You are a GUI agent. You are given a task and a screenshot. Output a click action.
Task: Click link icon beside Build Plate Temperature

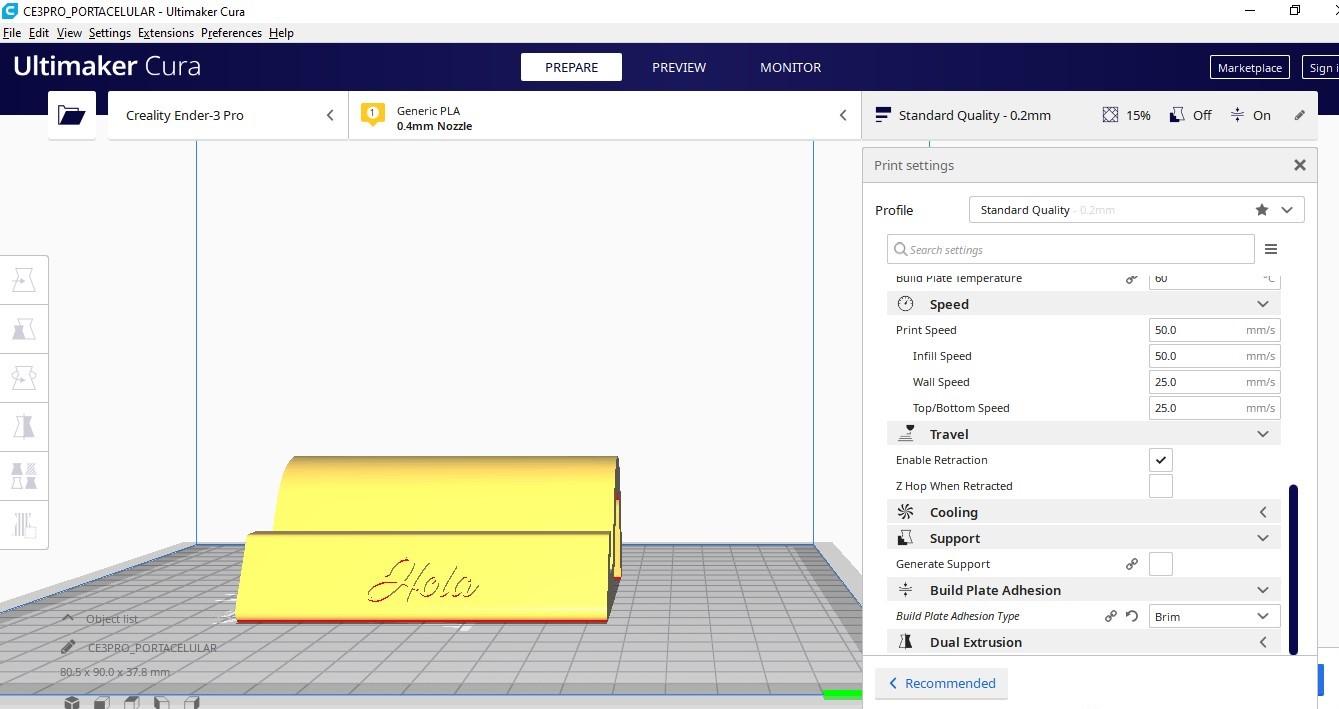click(x=1131, y=279)
